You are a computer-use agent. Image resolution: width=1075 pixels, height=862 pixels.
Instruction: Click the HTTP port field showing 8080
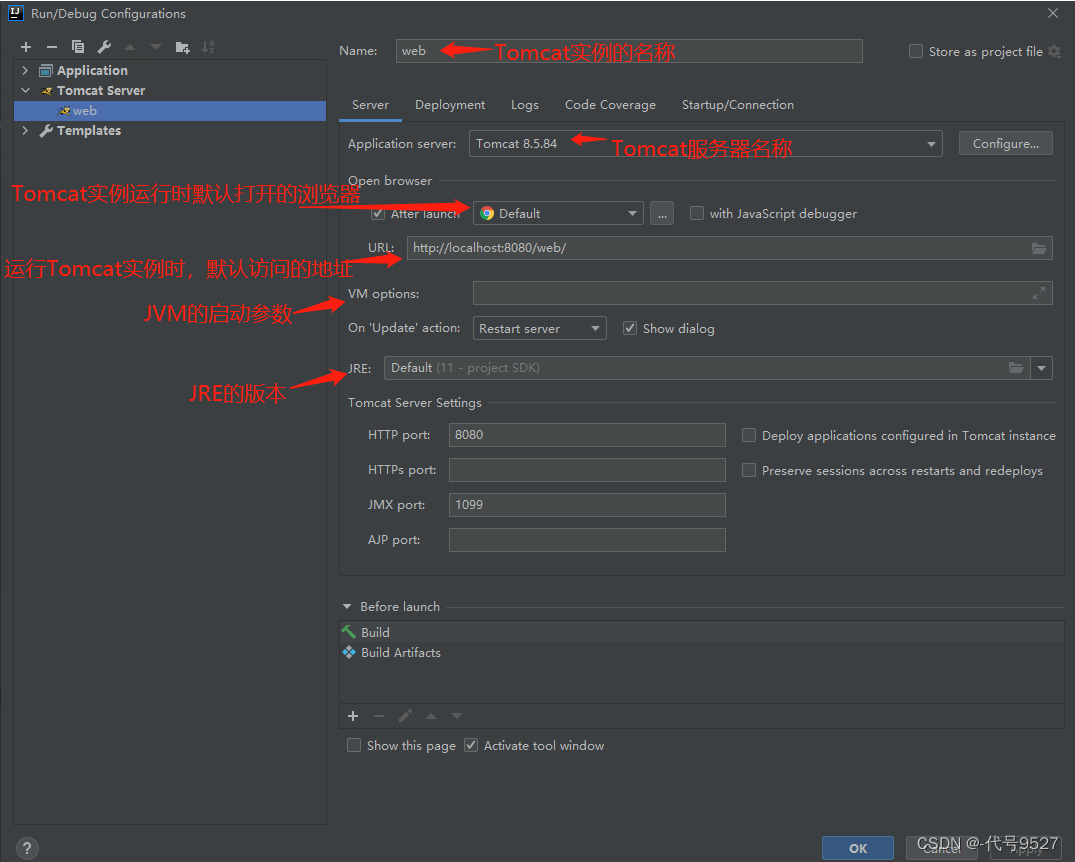point(587,435)
